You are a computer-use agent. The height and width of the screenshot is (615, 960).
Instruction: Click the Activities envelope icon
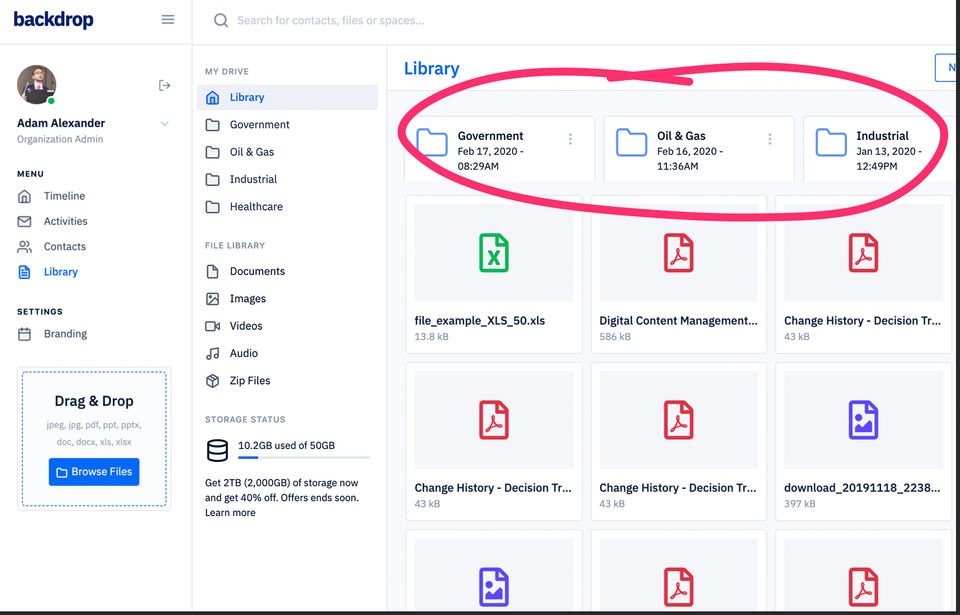24,221
